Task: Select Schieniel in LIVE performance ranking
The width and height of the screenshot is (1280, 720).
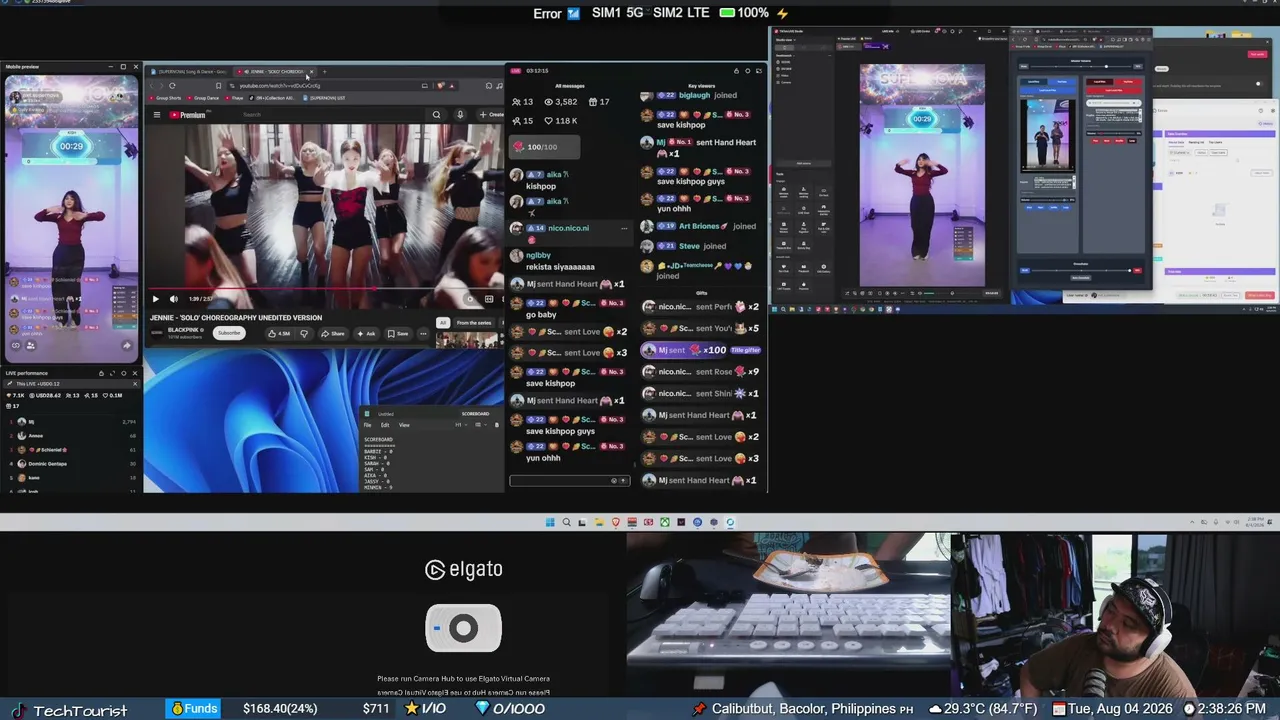Action: tap(48, 450)
